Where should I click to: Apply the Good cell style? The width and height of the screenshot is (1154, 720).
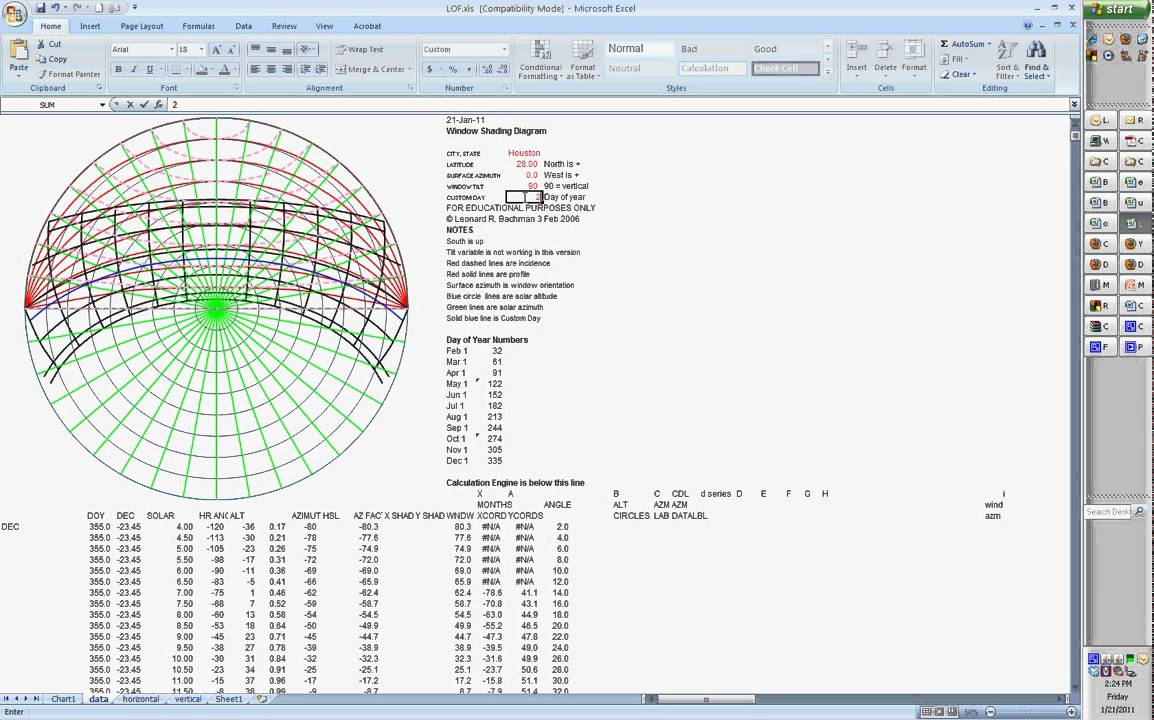(765, 49)
